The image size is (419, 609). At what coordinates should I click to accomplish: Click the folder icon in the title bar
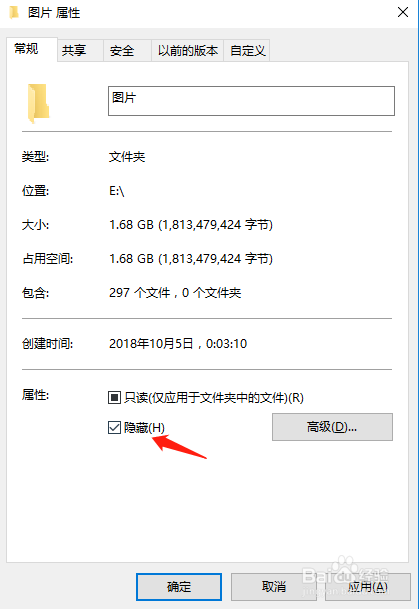(x=14, y=12)
